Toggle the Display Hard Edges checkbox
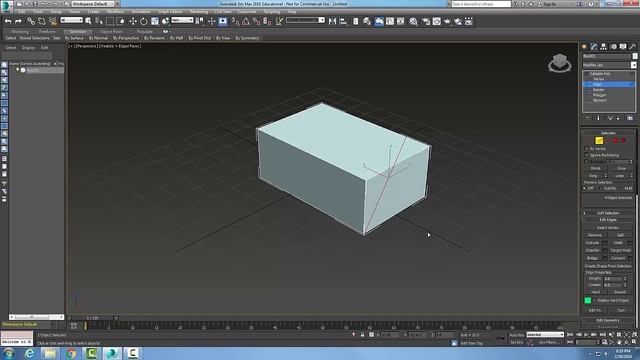This screenshot has height=360, width=640. click(x=595, y=300)
